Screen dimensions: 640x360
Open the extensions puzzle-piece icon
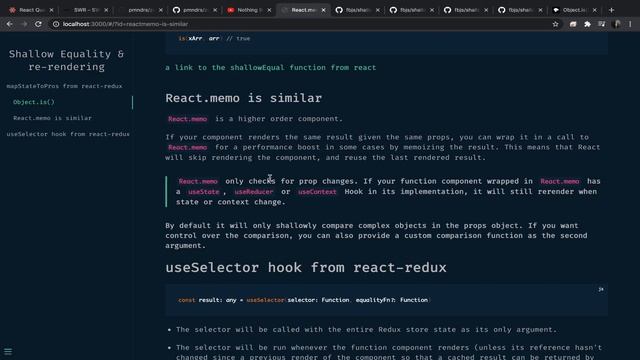587,24
